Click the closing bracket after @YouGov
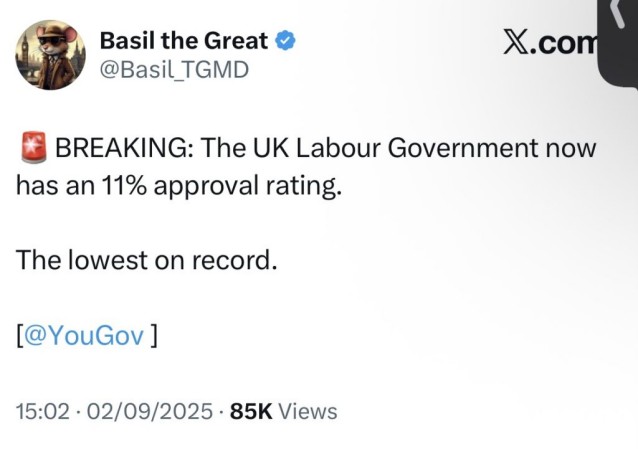Image resolution: width=638 pixels, height=449 pixels. [x=153, y=336]
